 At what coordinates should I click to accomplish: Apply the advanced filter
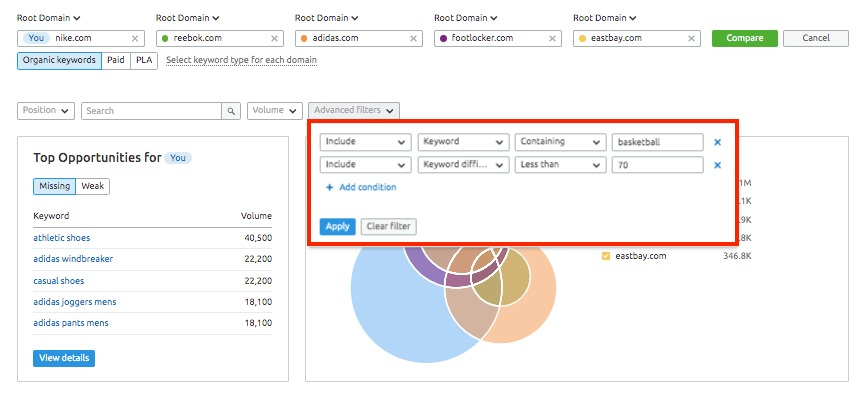(x=338, y=226)
